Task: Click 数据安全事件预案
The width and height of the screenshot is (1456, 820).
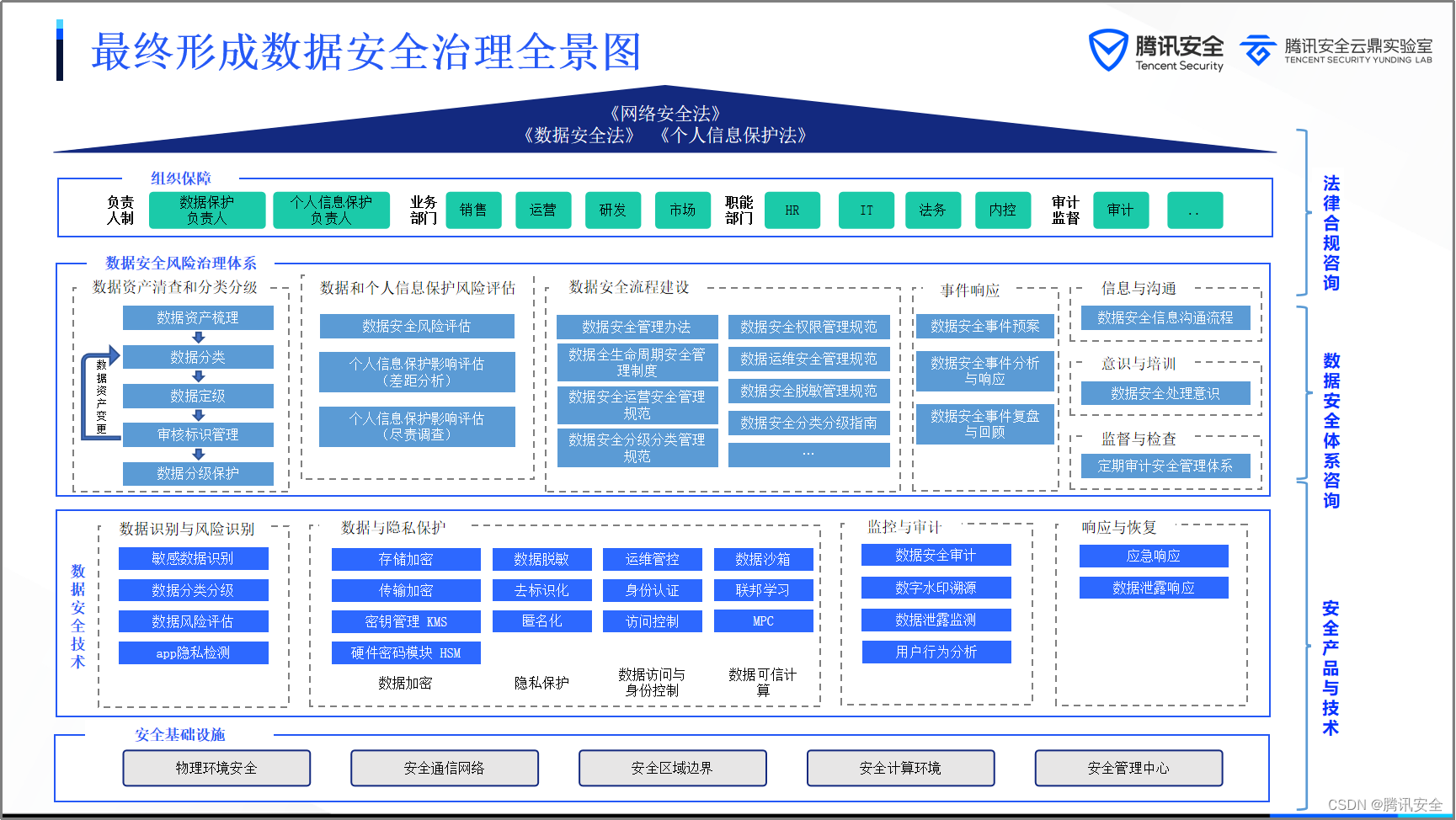Action: (x=985, y=326)
